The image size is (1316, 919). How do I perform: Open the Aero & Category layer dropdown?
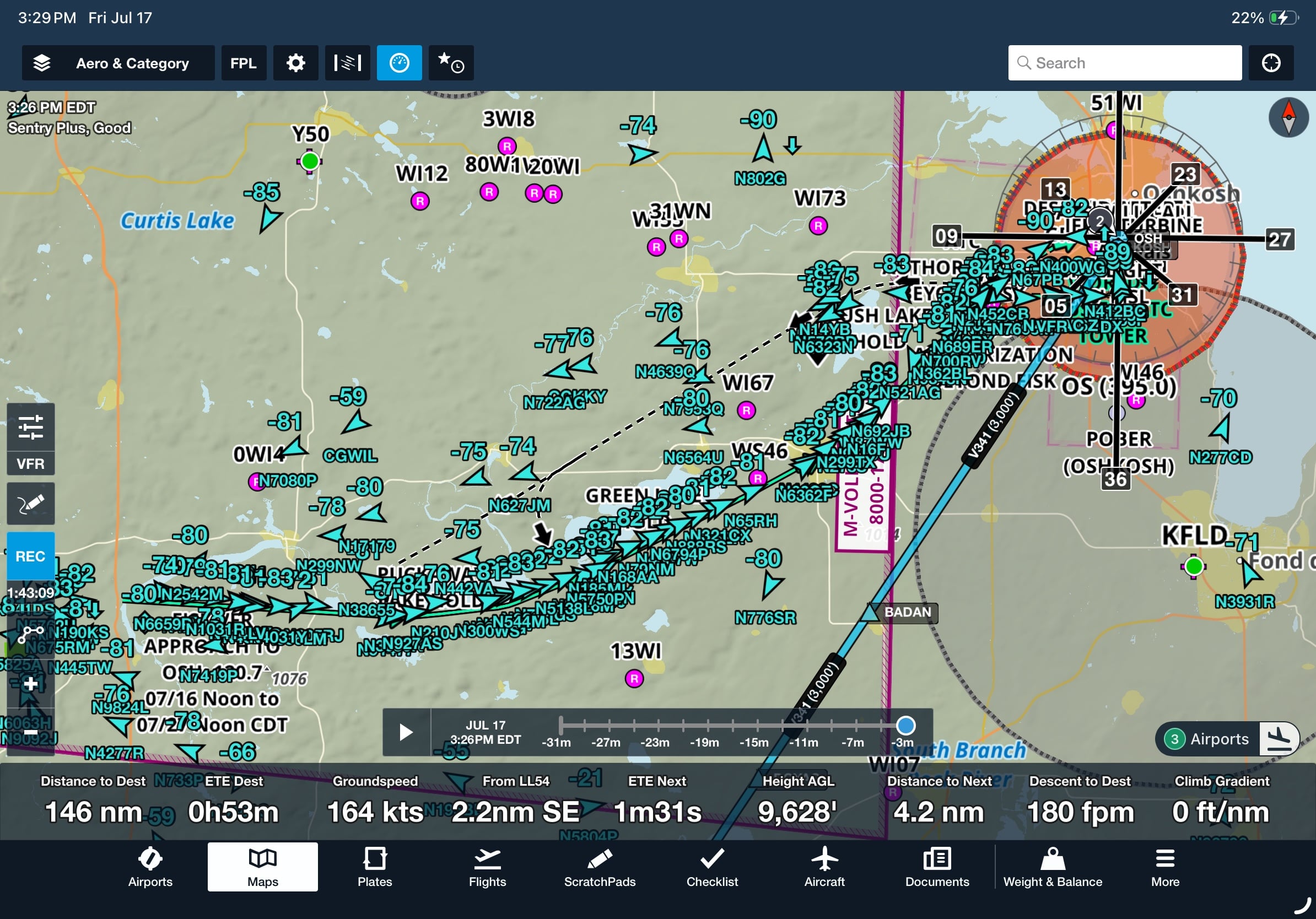pos(118,63)
